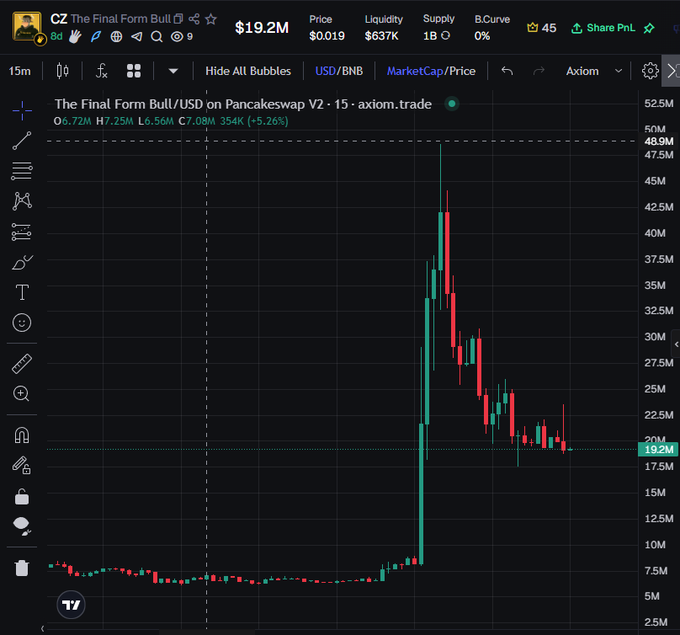
Task: Select the brush drawing tool
Action: coord(22,262)
